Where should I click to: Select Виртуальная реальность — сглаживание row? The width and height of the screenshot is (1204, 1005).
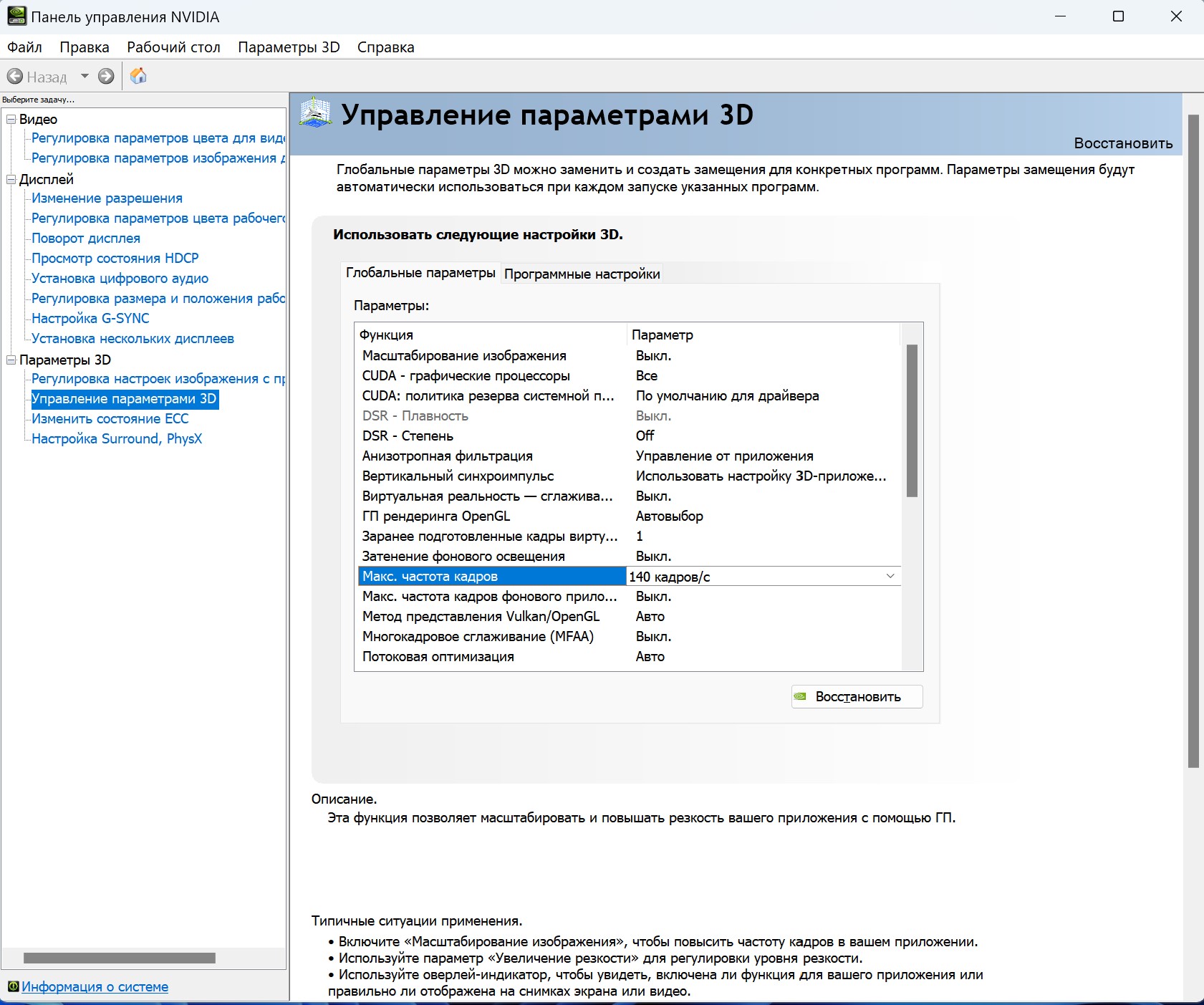point(628,496)
